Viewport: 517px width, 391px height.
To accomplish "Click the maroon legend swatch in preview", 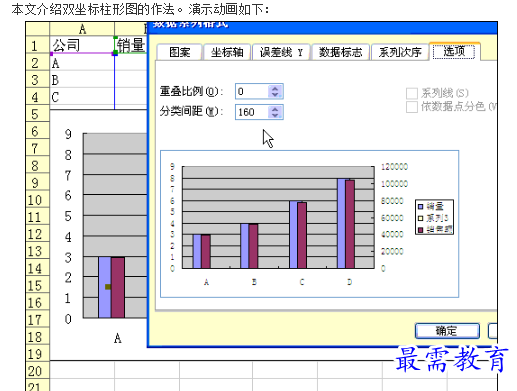I will pos(421,230).
